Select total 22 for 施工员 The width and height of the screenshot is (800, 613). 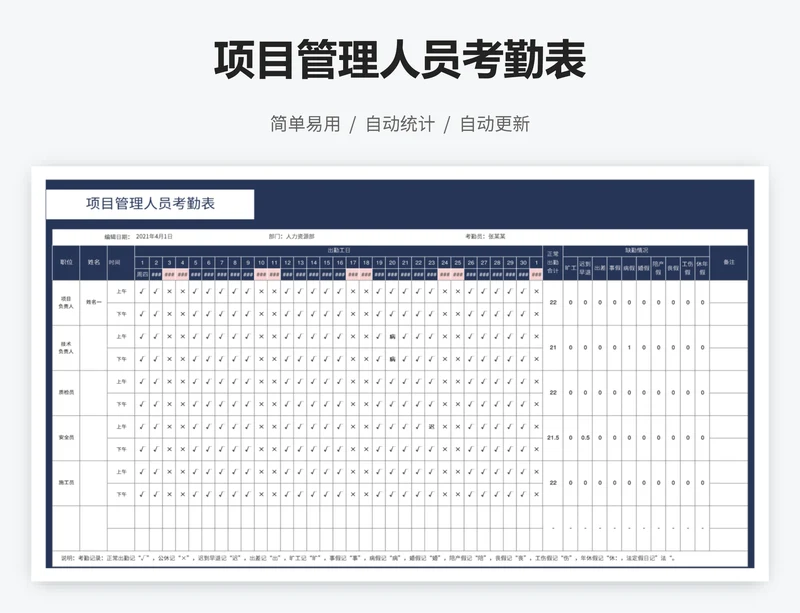coord(553,482)
